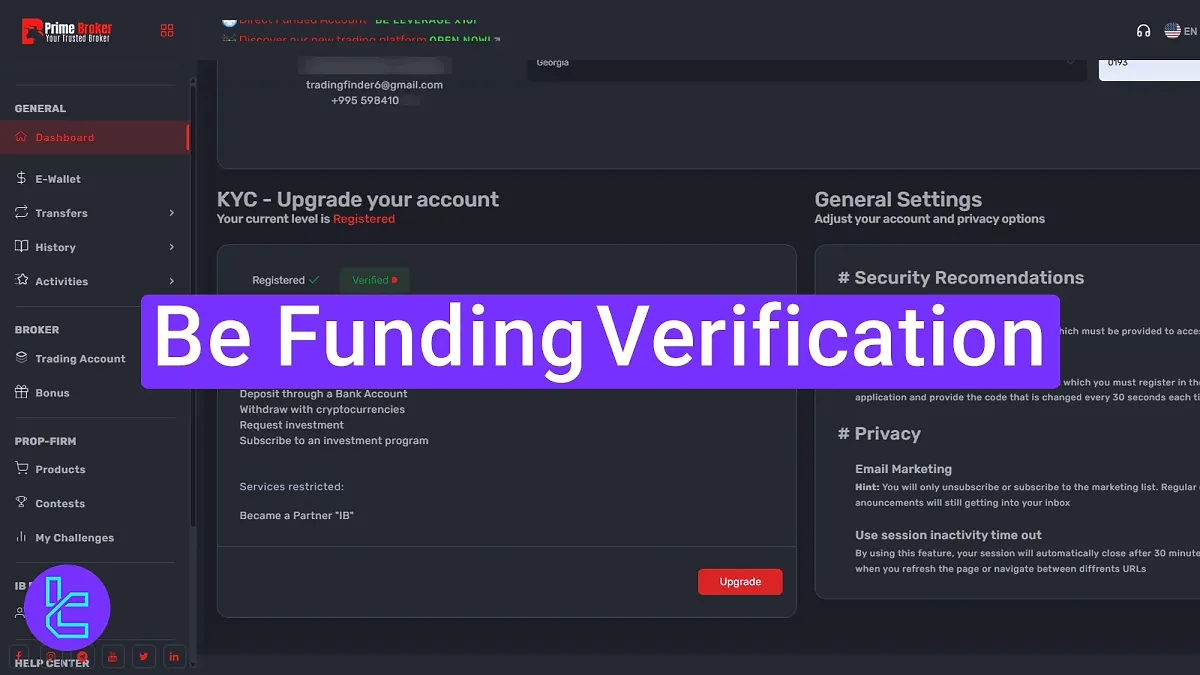
Task: Open the Twitter social link
Action: click(x=143, y=656)
